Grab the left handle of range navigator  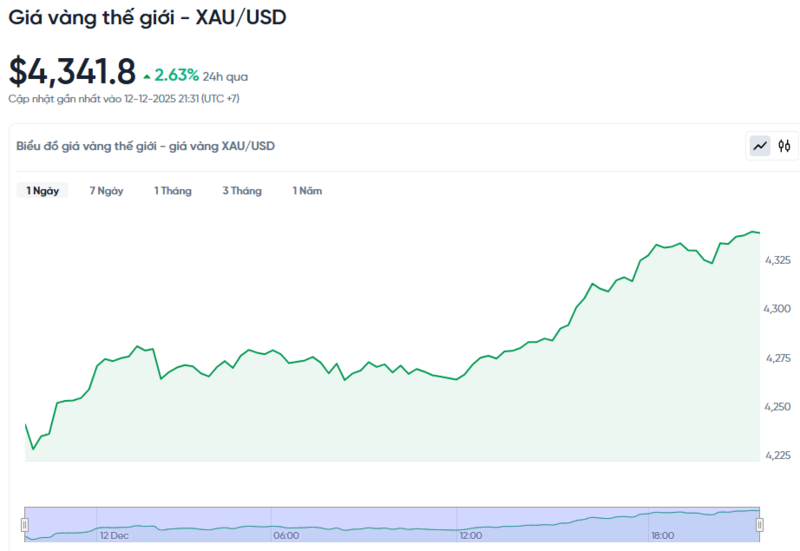(25, 525)
